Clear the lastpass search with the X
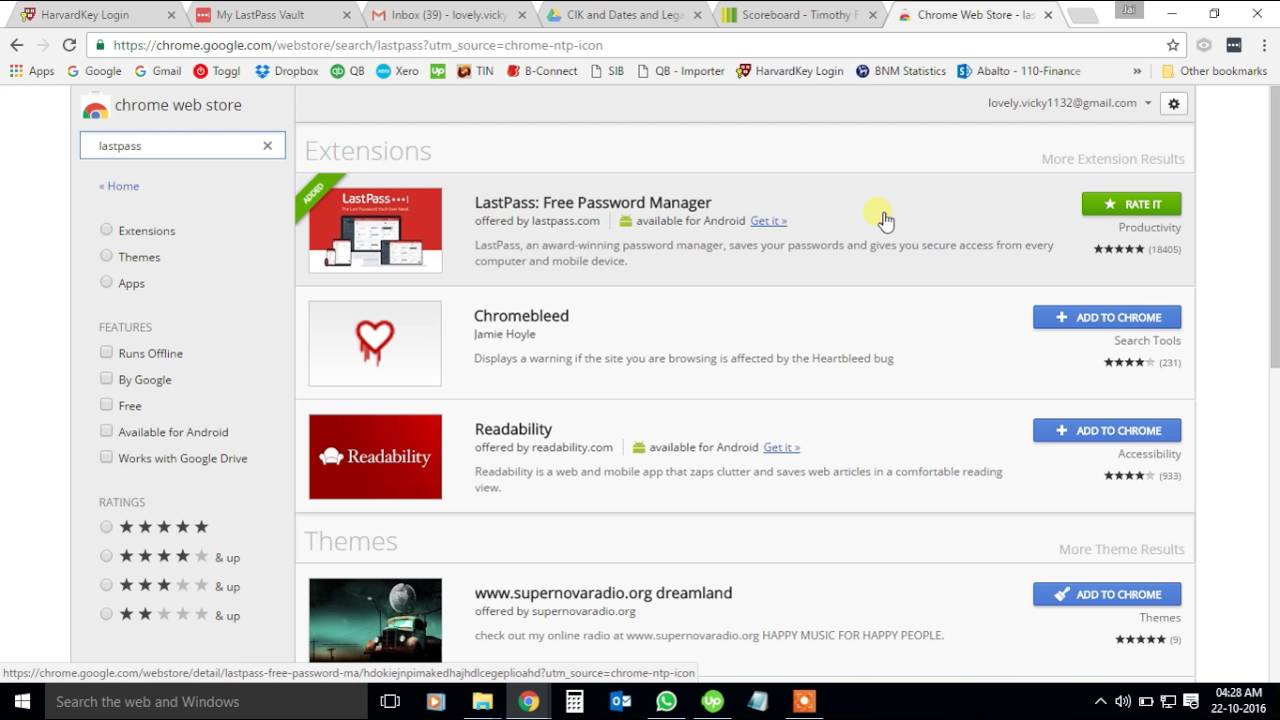 pos(267,146)
